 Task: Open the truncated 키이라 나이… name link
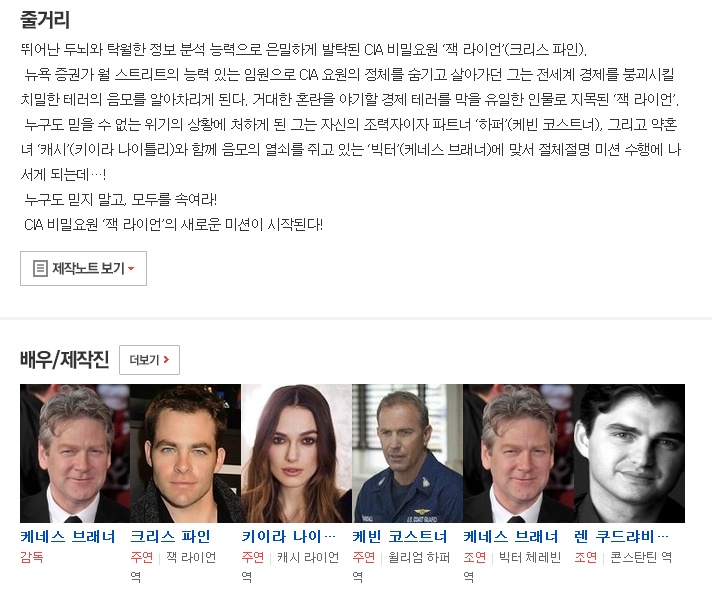pyautogui.click(x=288, y=537)
